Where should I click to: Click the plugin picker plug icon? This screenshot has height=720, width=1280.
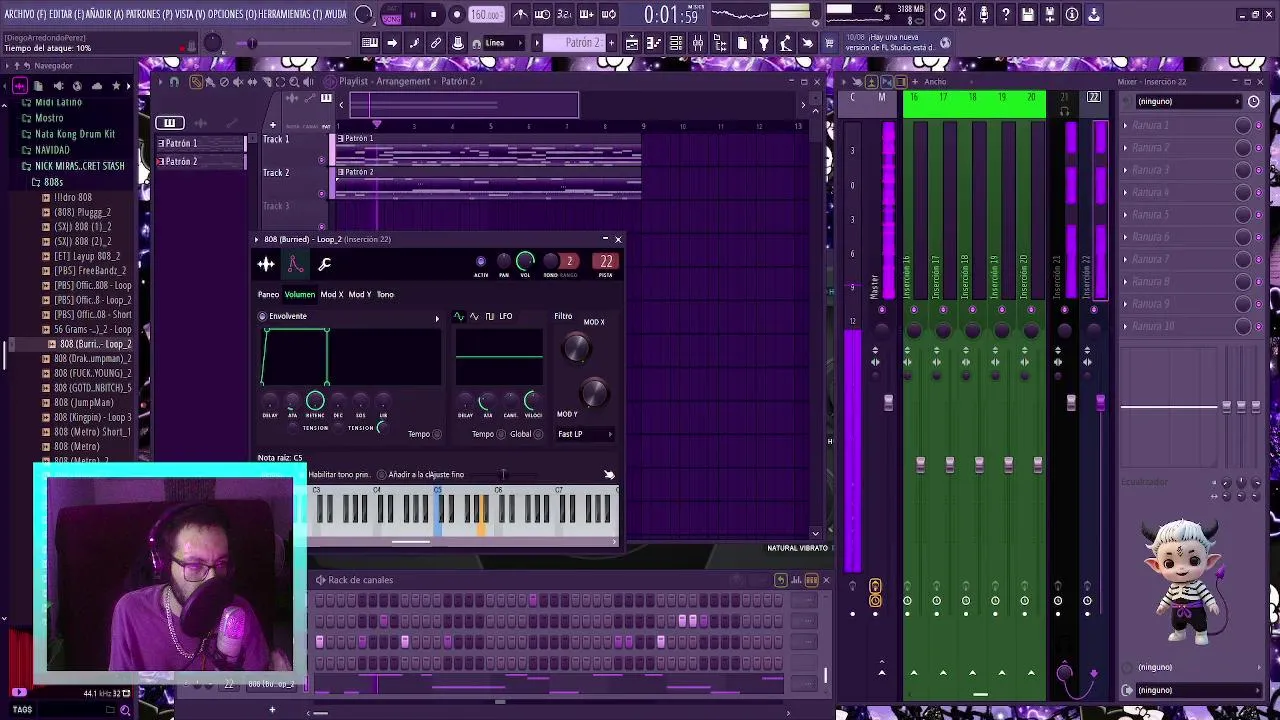coord(764,43)
